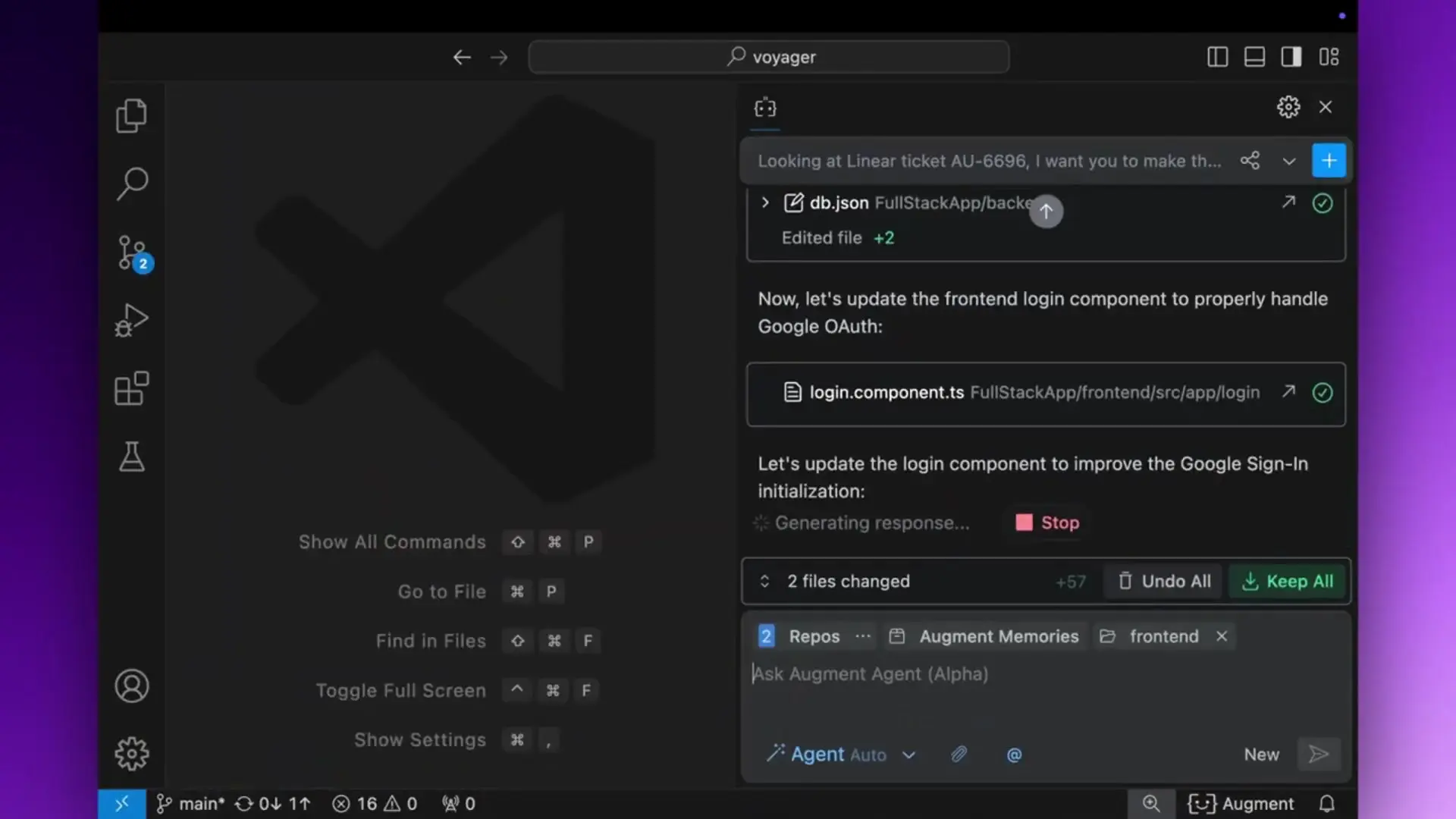Screen dimensions: 1456x819
Task: Go back with the left arrow
Action: 462,57
